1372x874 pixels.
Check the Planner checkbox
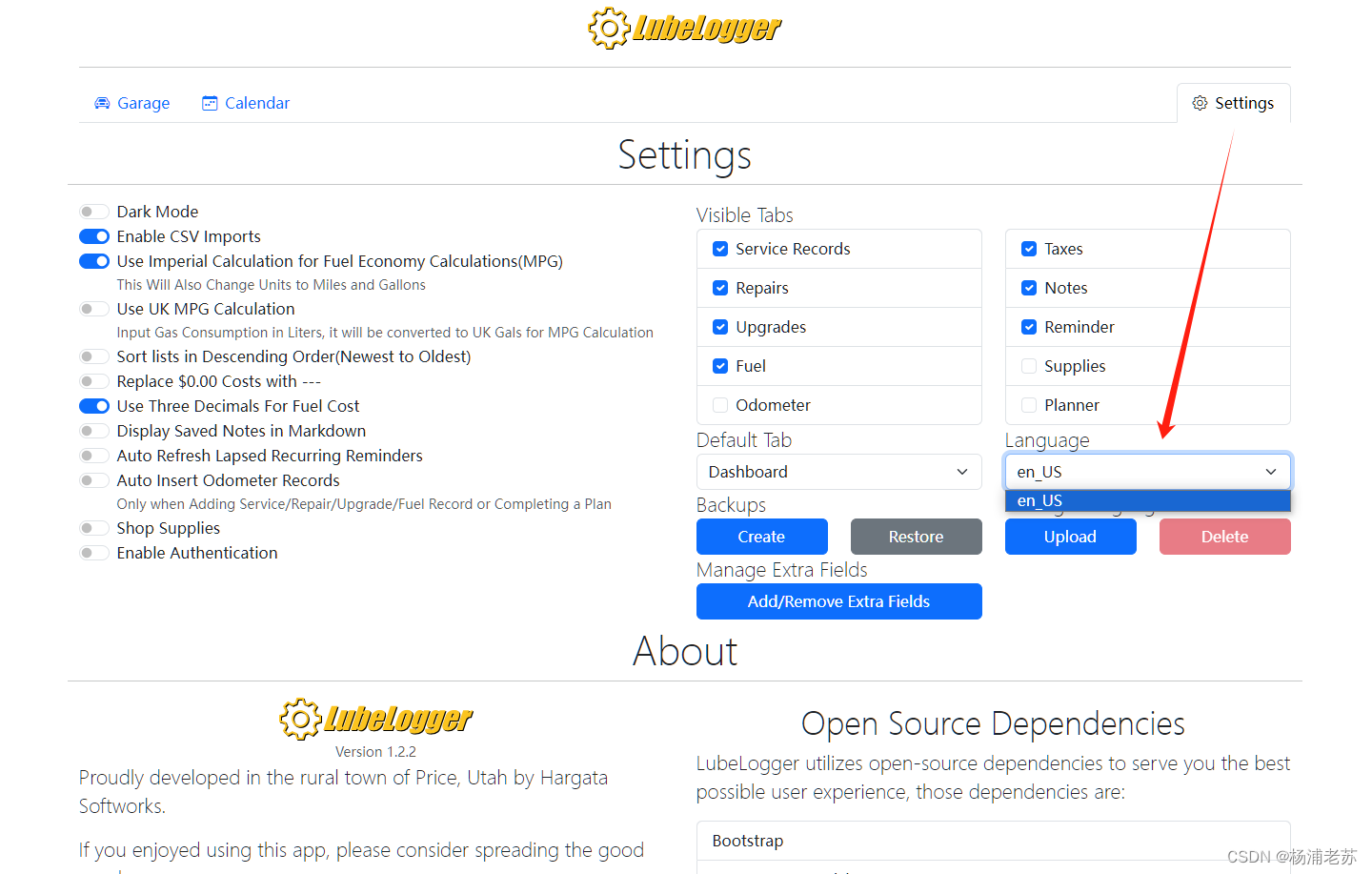pos(1029,405)
